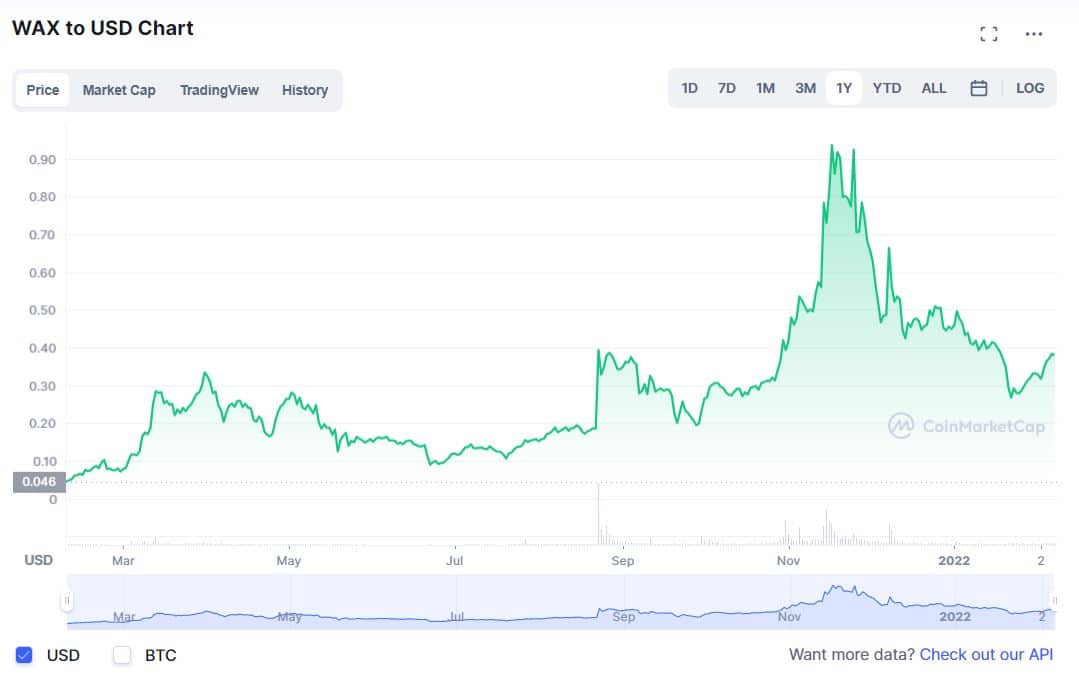Screen dimensions: 1079x691
Task: Click the 0.046 price marker label
Action: (x=39, y=482)
